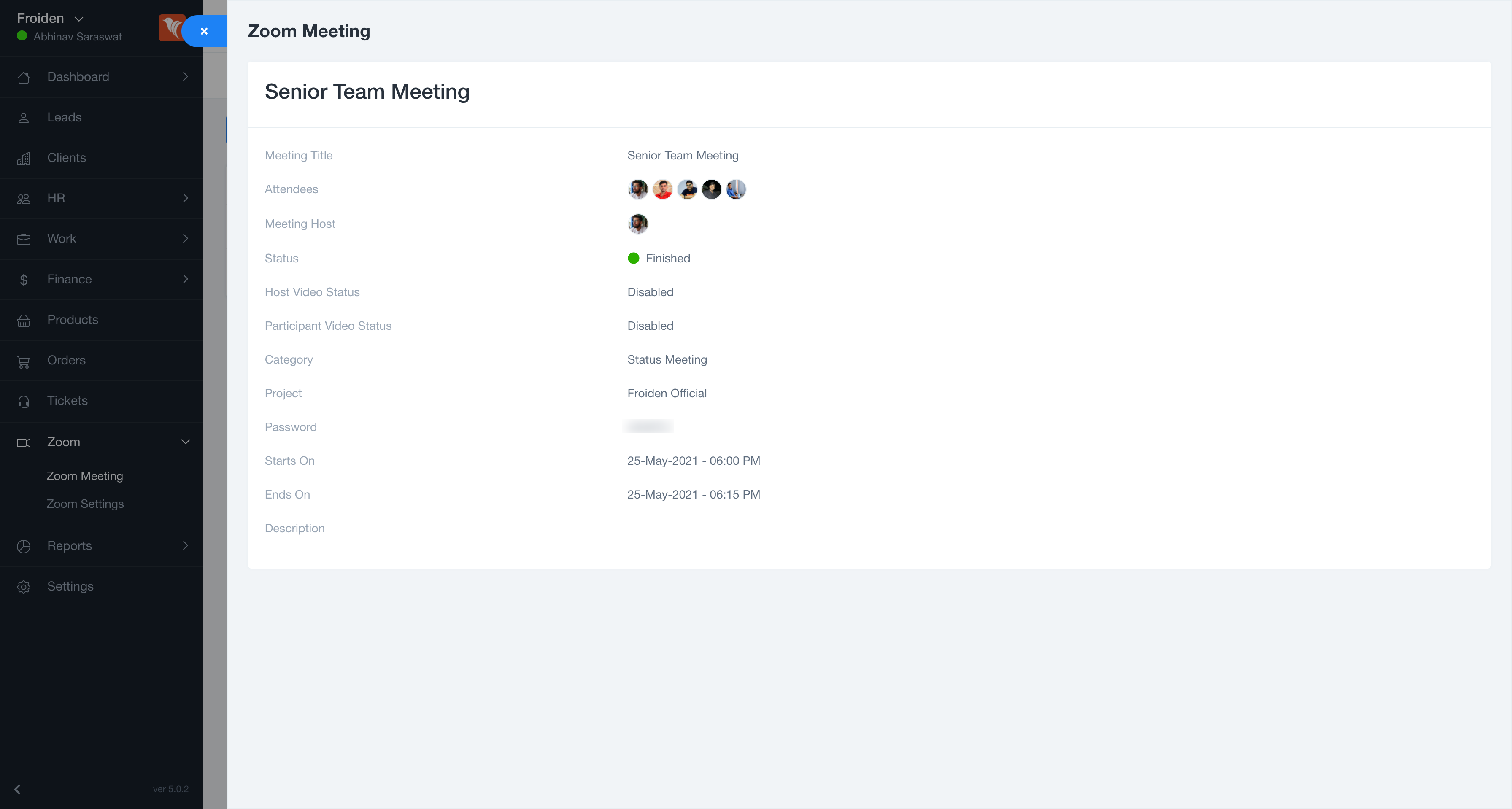The height and width of the screenshot is (809, 1512).
Task: Open the Settings gear icon
Action: (x=24, y=586)
